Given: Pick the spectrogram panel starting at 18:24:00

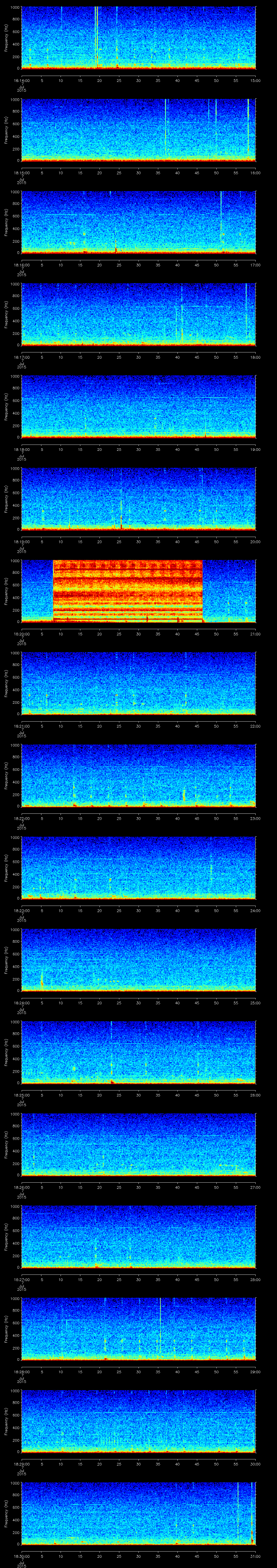Looking at the screenshot, I should point(139,960).
